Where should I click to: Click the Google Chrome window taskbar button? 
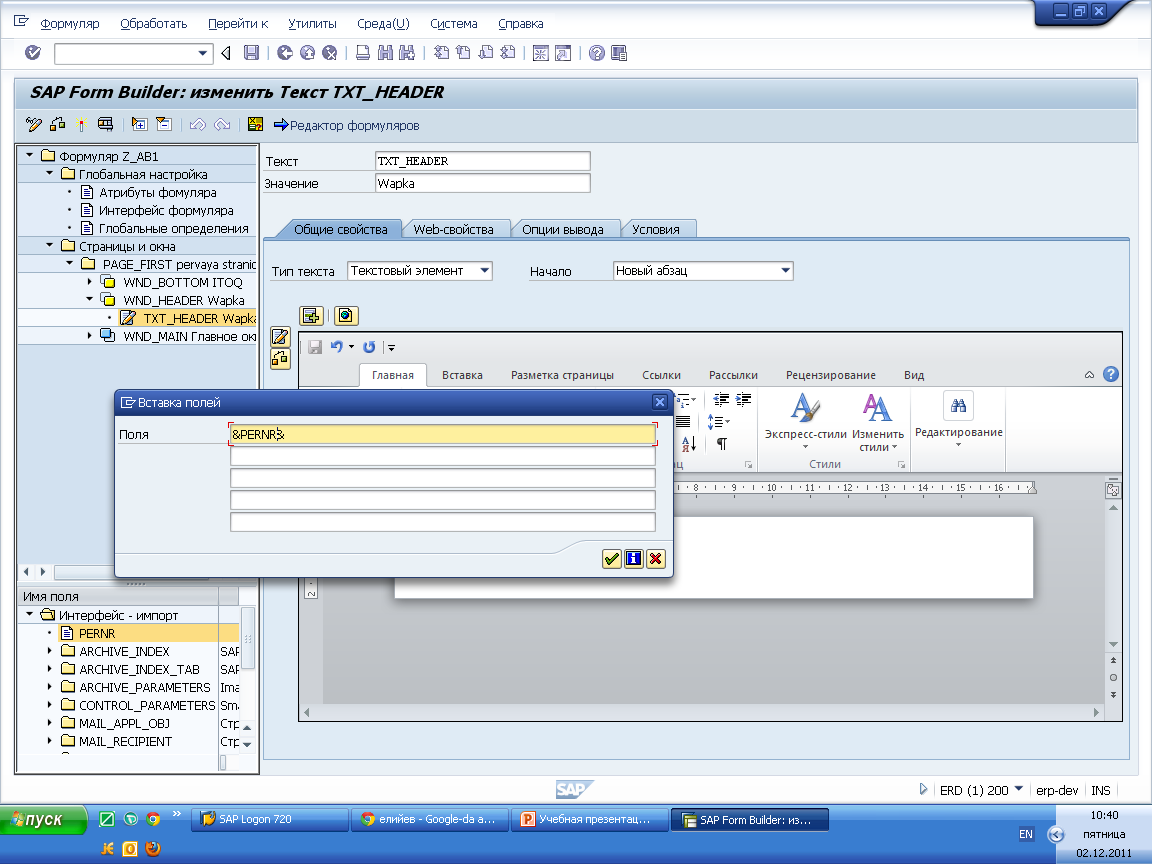431,819
